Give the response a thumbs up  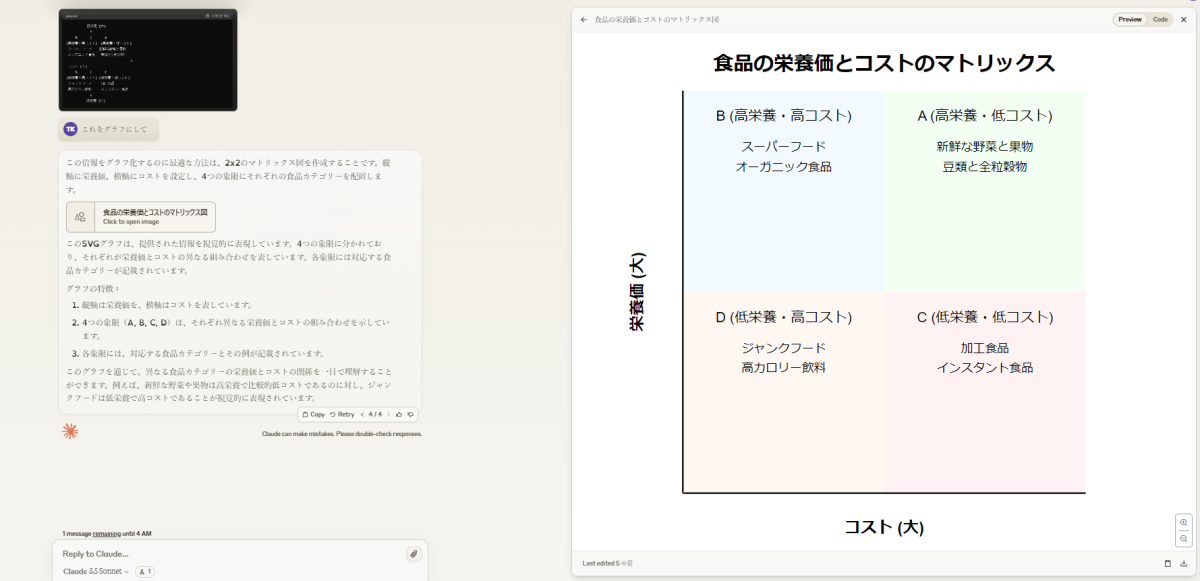point(399,414)
